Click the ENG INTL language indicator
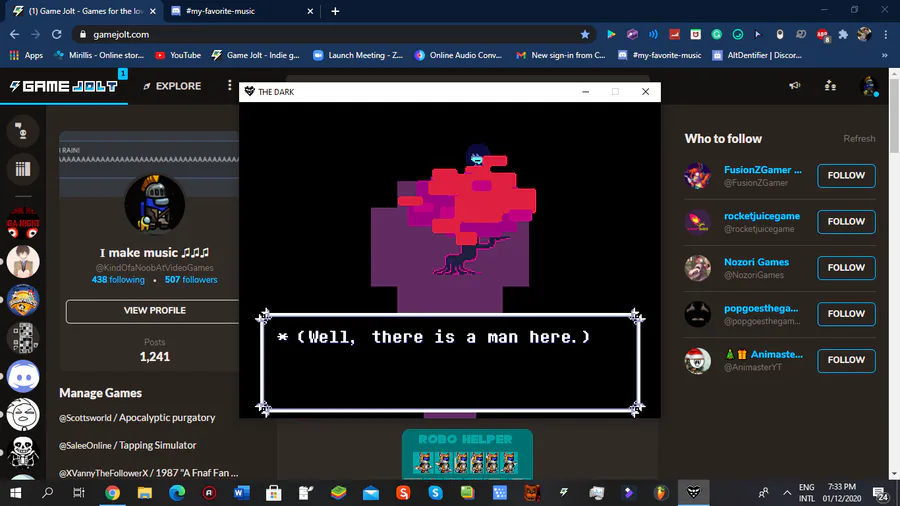The image size is (900, 506). point(806,493)
